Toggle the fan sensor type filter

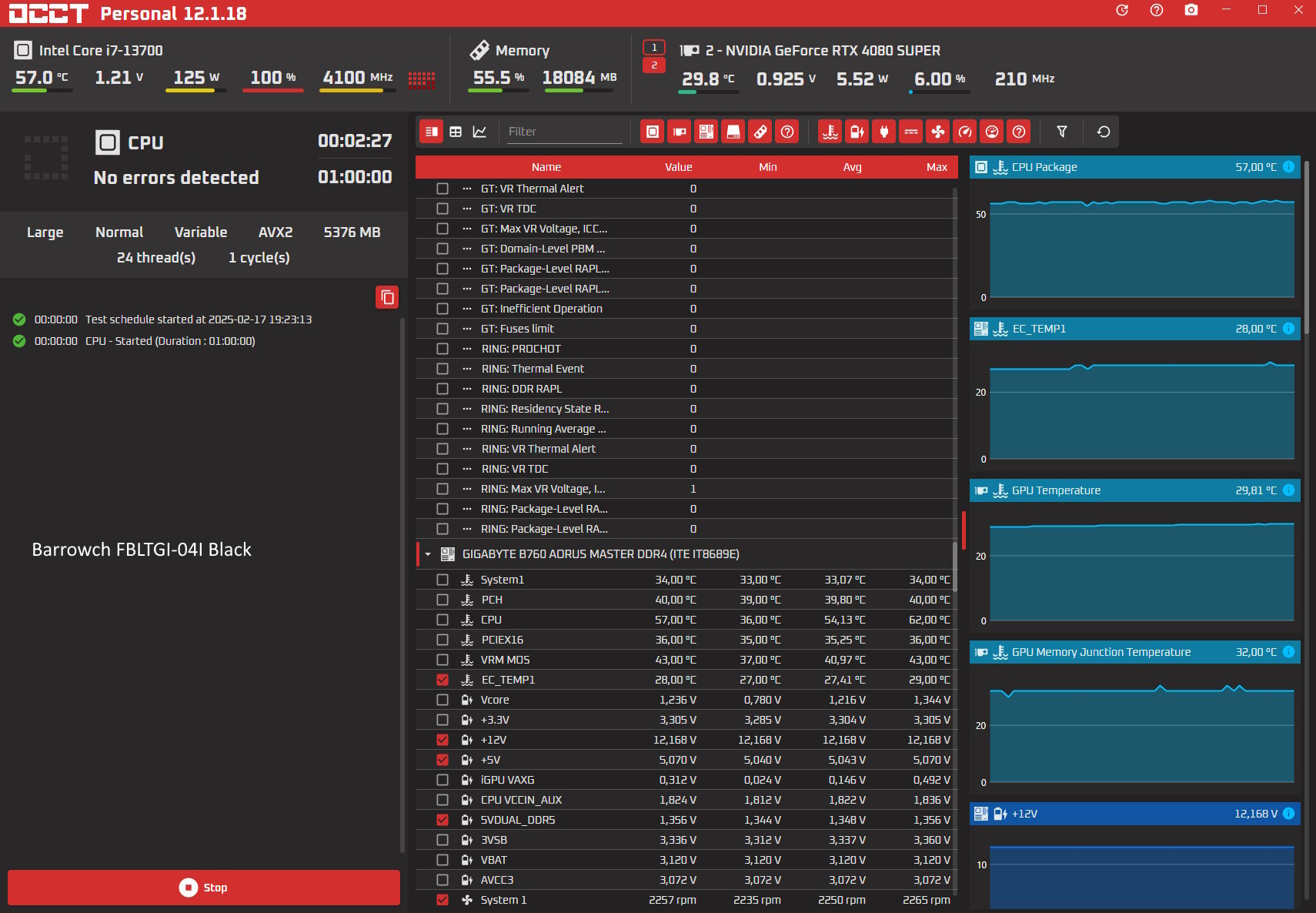[x=938, y=132]
